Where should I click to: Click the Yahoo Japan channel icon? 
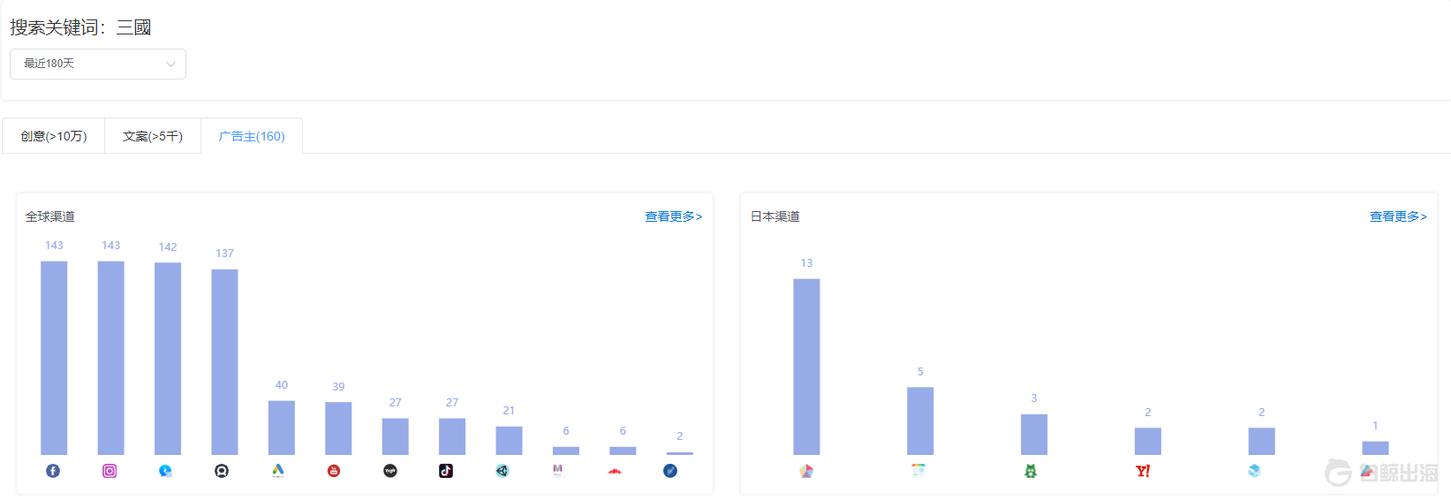pos(1144,471)
